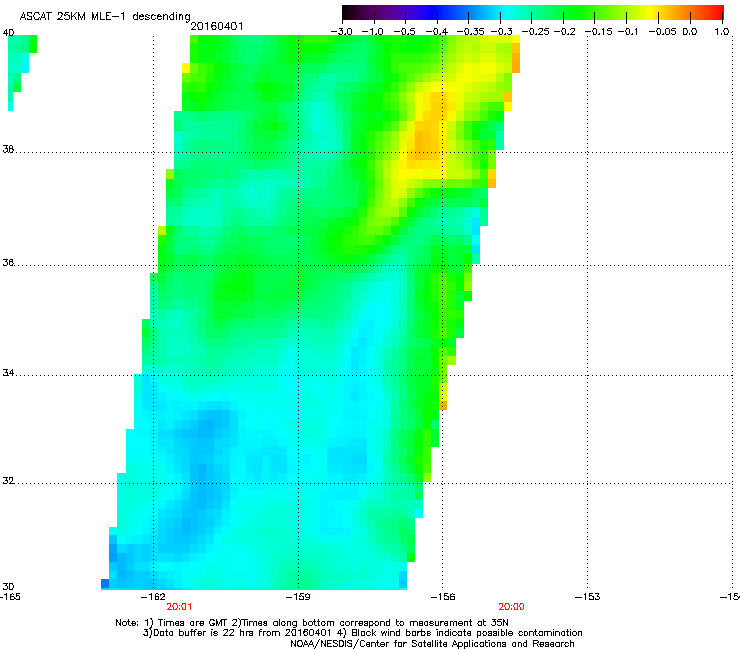
Task: Select the -0.05 color scale label
Action: pyautogui.click(x=663, y=31)
